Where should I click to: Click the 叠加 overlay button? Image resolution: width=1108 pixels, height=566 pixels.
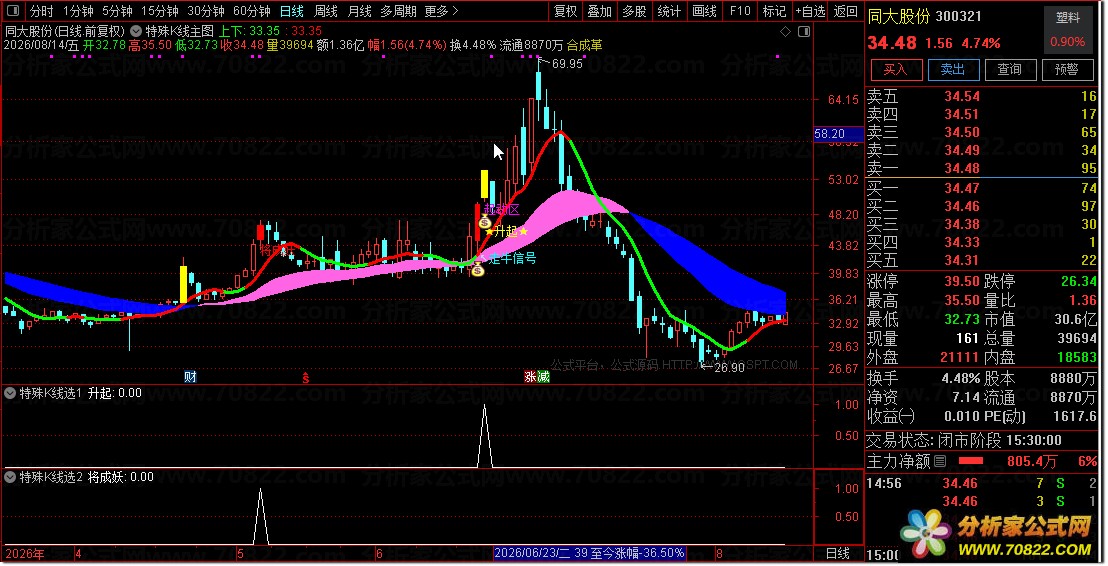tap(599, 11)
